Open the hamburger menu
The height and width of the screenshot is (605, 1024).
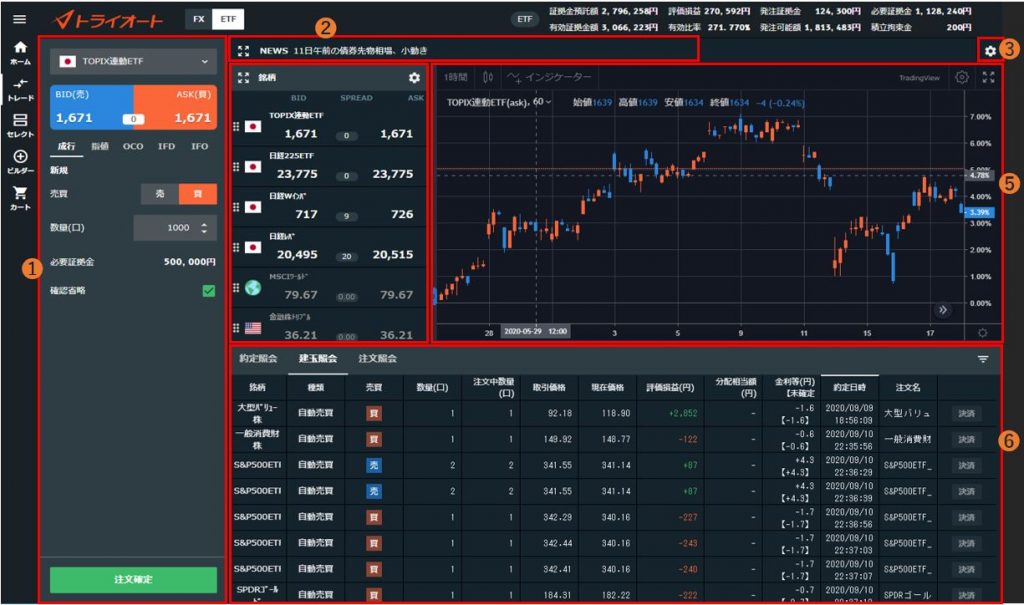(x=20, y=19)
